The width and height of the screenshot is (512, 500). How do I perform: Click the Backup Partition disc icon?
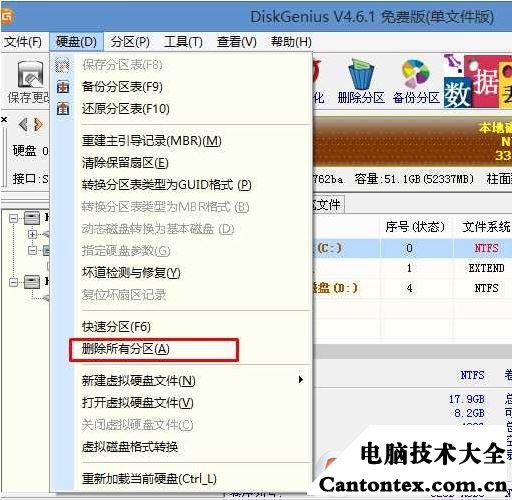coord(415,74)
